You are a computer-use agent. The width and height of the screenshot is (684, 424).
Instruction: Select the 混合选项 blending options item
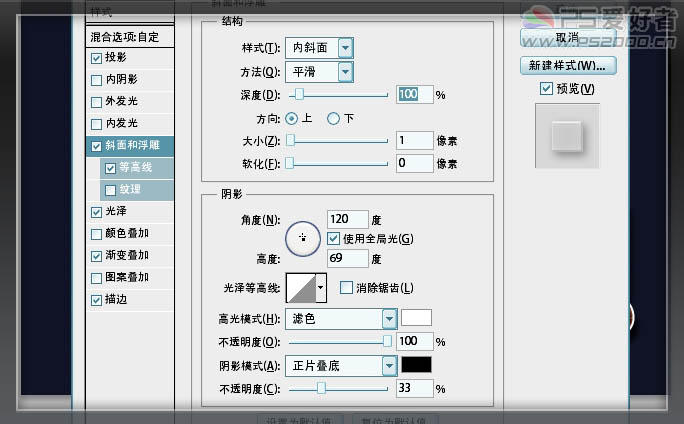point(130,37)
